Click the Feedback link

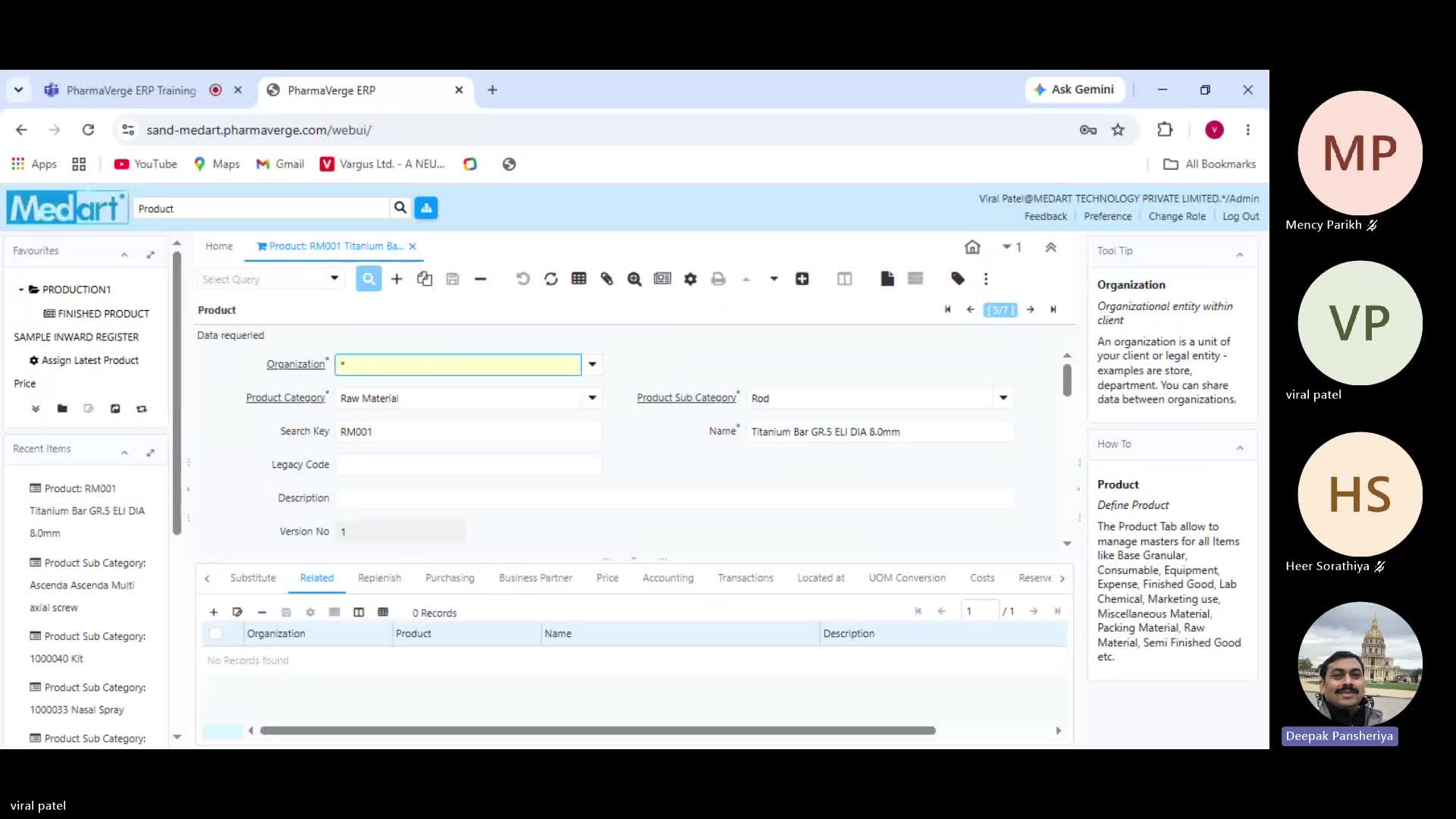[x=1046, y=217]
